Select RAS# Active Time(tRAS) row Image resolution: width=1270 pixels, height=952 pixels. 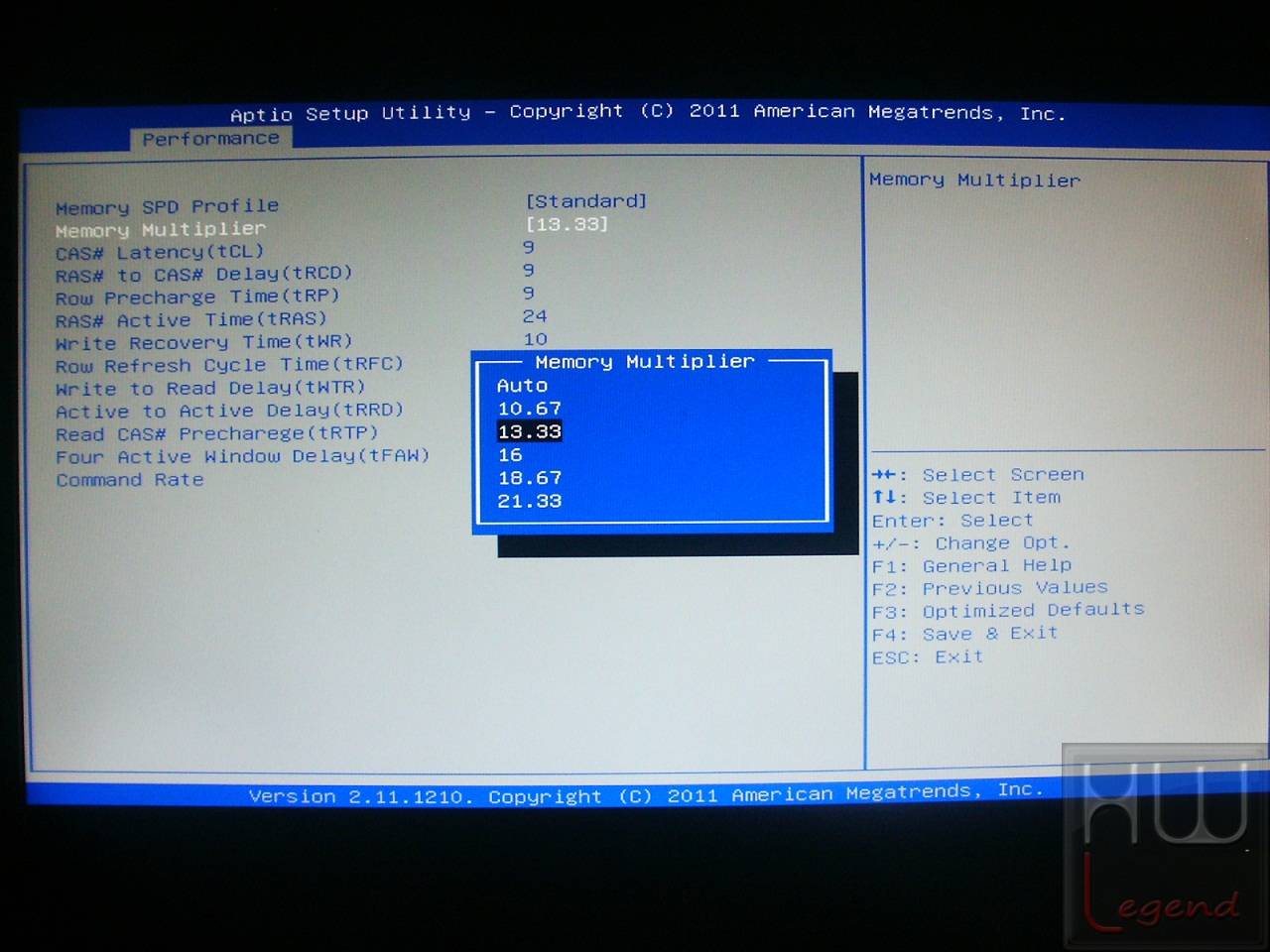(x=191, y=319)
